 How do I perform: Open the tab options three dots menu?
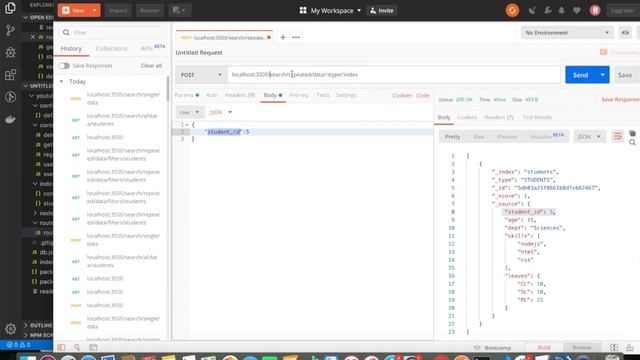[x=296, y=37]
